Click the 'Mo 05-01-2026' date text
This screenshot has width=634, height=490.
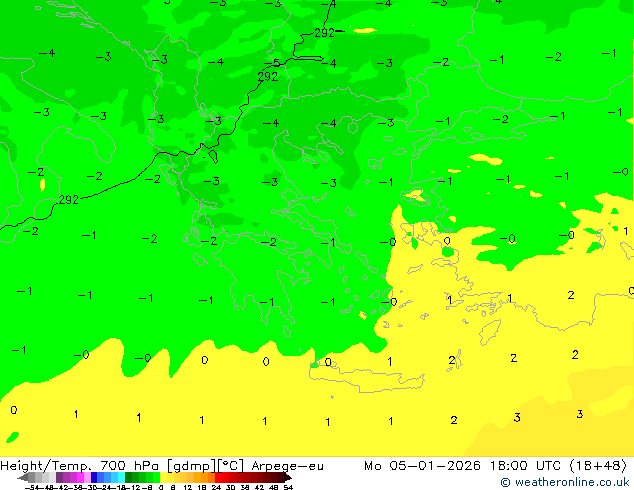[423, 466]
